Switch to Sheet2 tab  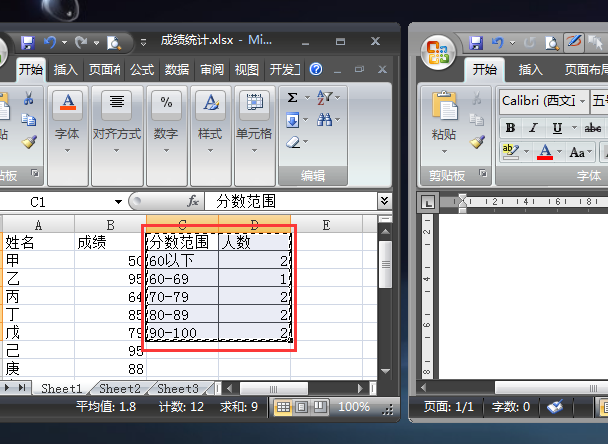(119, 389)
